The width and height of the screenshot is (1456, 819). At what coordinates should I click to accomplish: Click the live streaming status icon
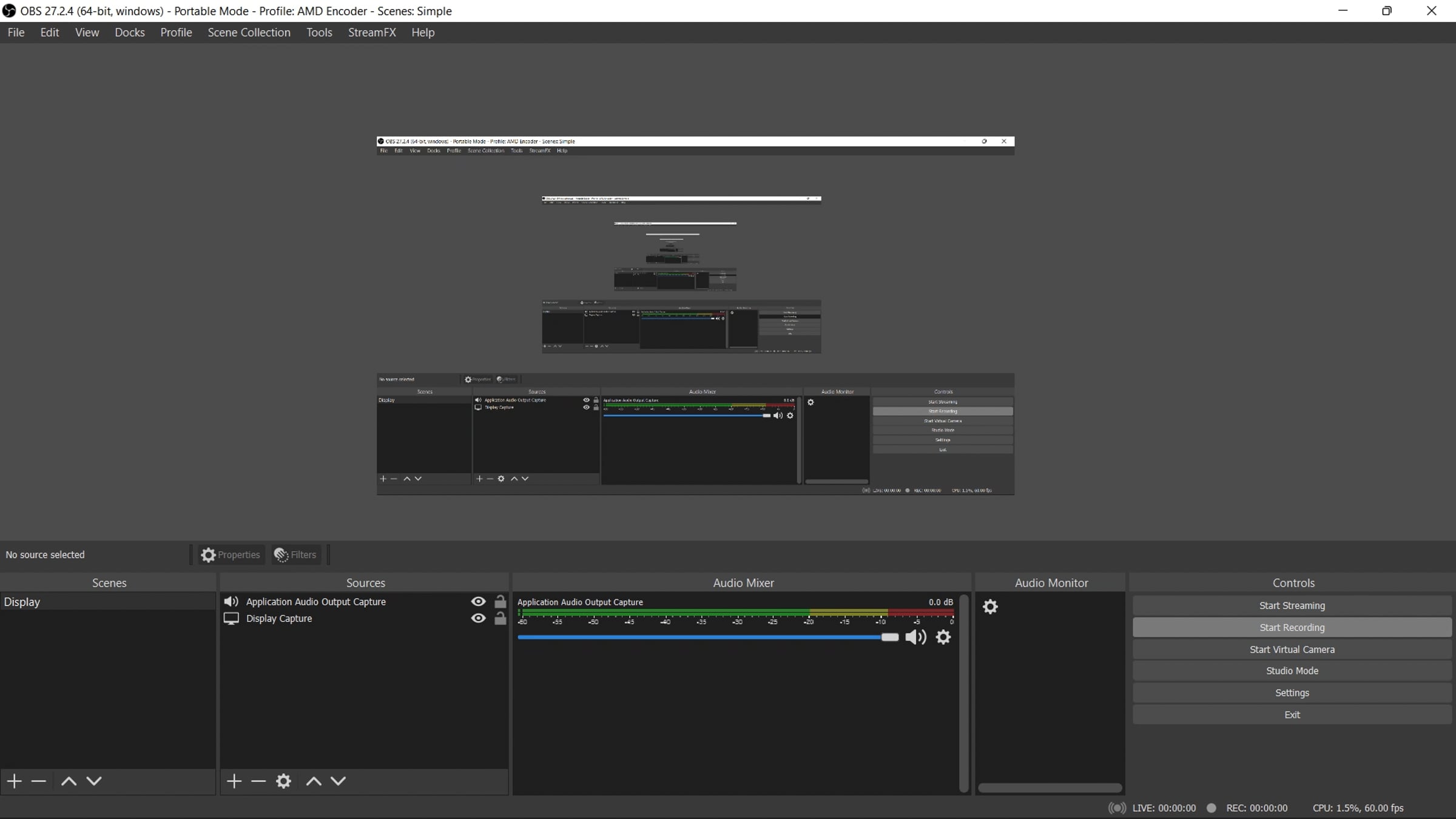click(1117, 808)
